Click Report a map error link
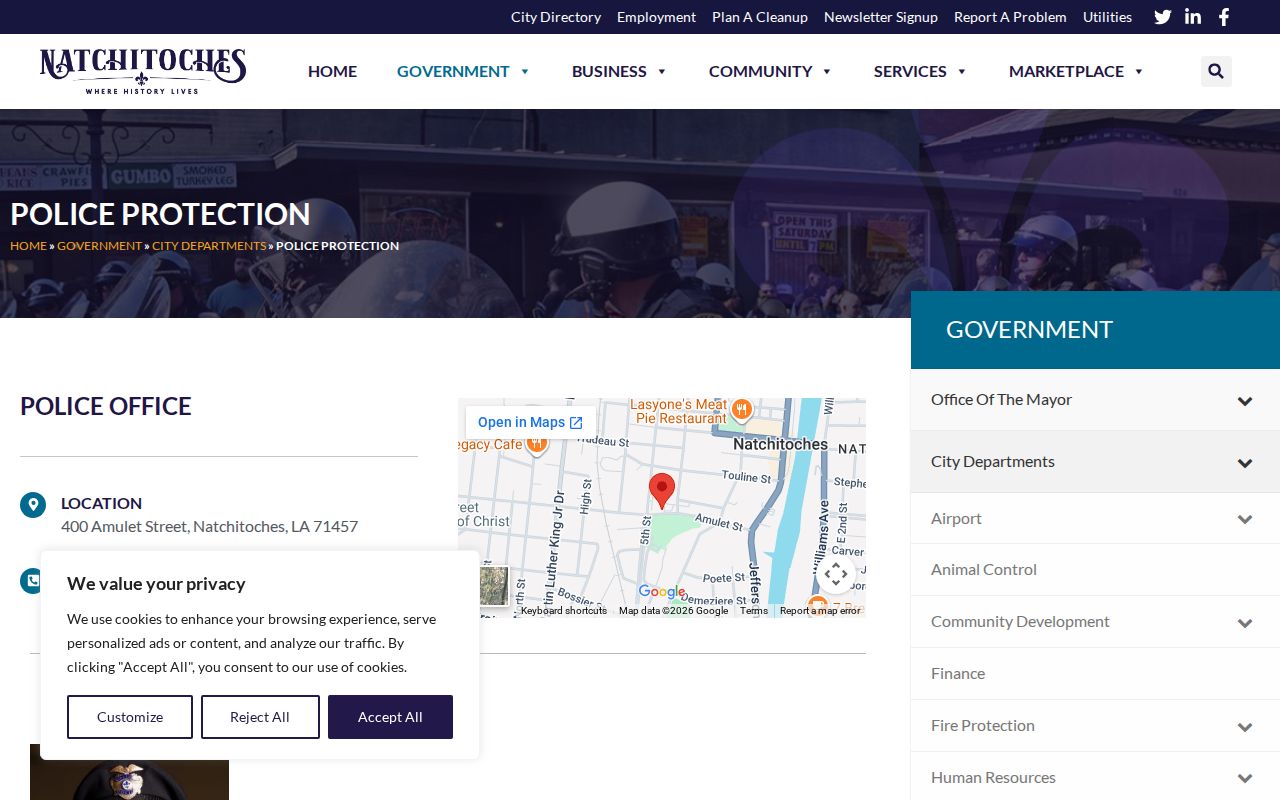Viewport: 1280px width, 800px height. tap(820, 611)
